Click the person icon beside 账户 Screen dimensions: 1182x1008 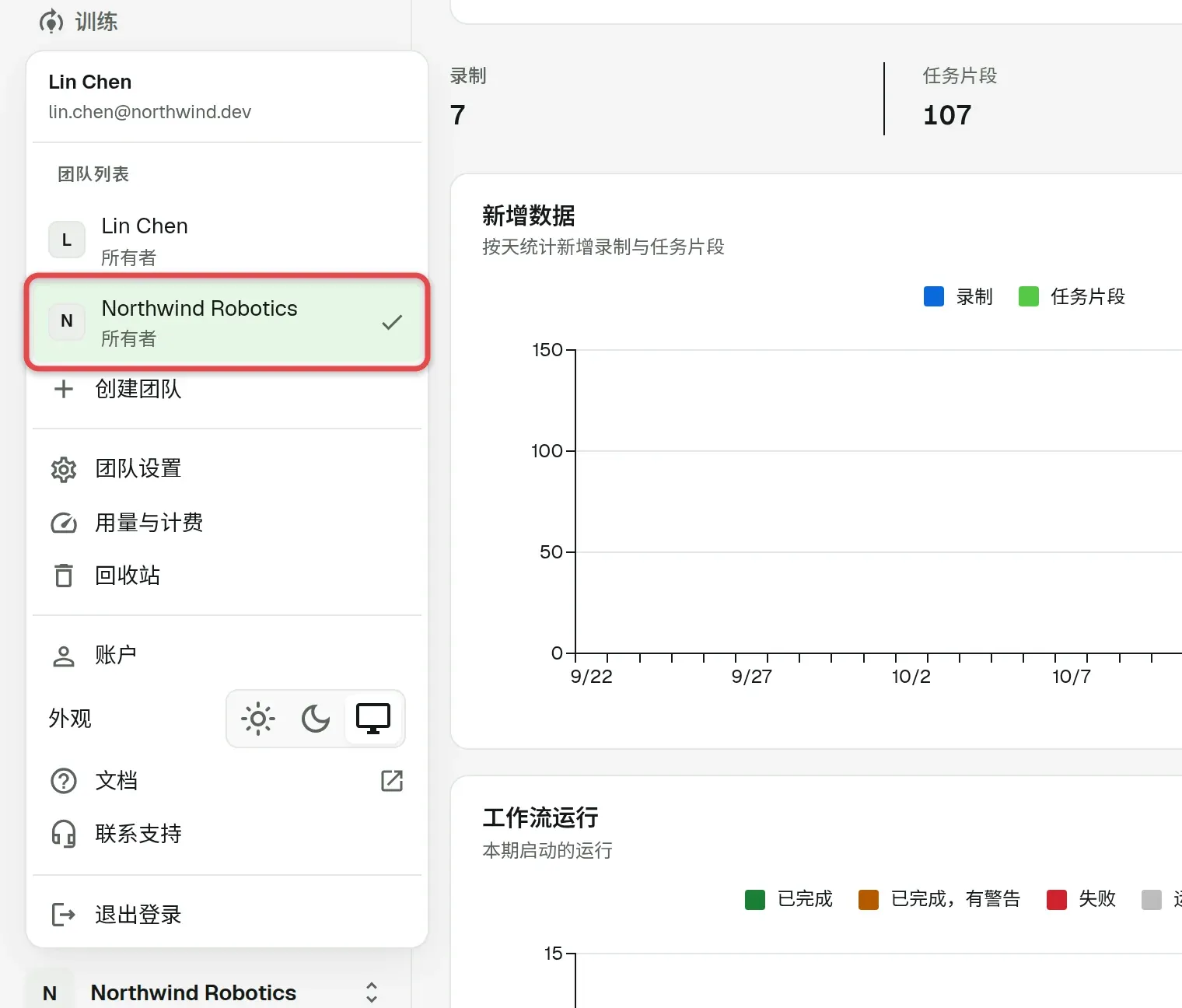(64, 656)
